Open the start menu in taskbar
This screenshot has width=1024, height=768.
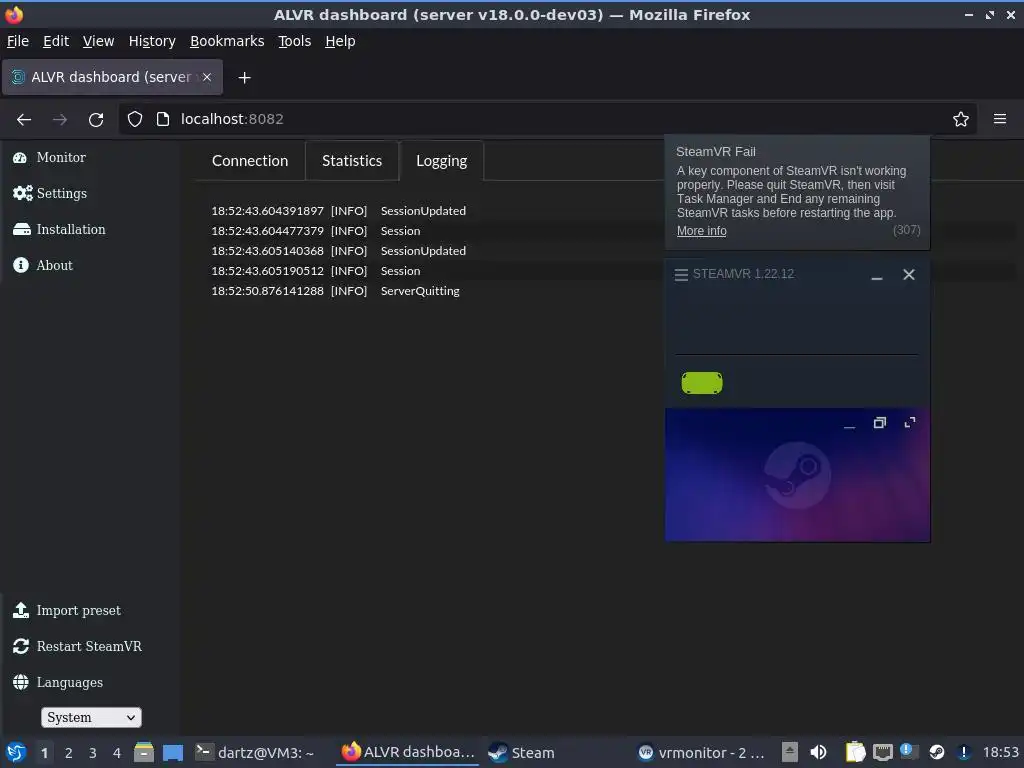click(x=16, y=752)
